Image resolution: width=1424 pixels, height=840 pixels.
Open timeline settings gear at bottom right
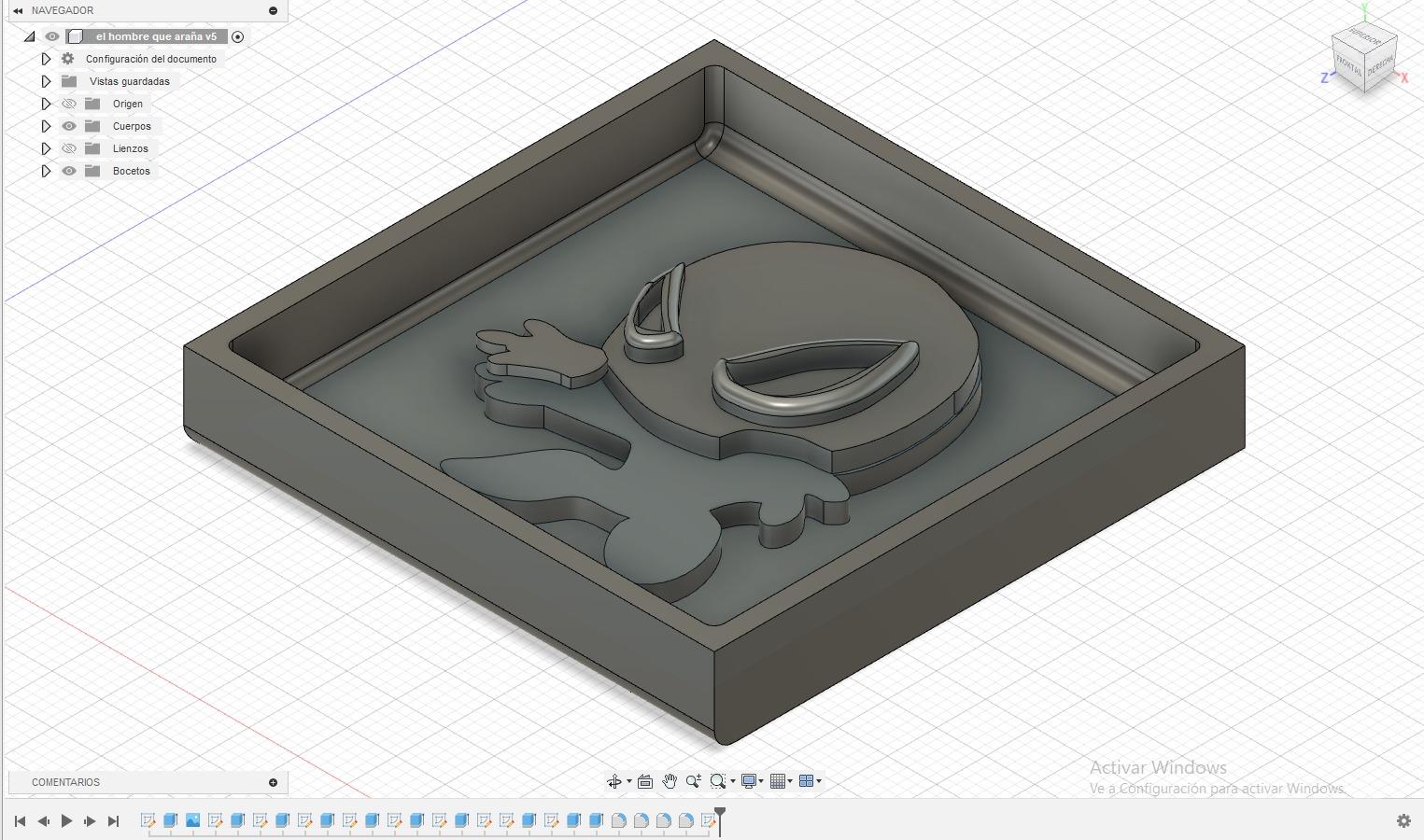(x=1403, y=821)
